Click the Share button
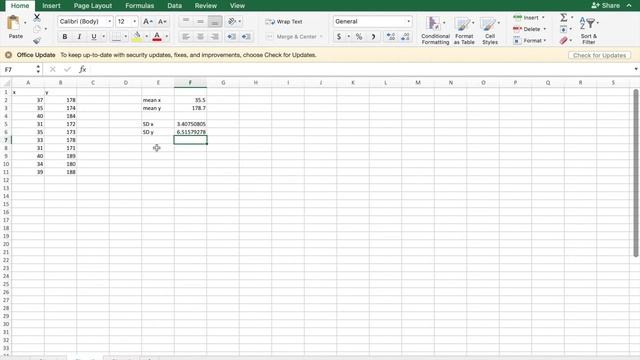 click(605, 5)
